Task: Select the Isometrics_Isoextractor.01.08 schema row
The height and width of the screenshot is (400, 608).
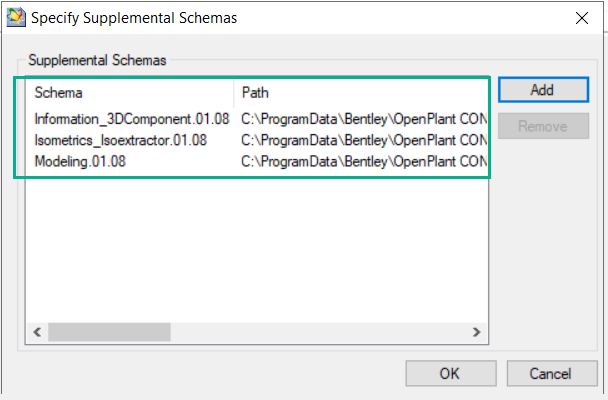Action: click(x=257, y=140)
